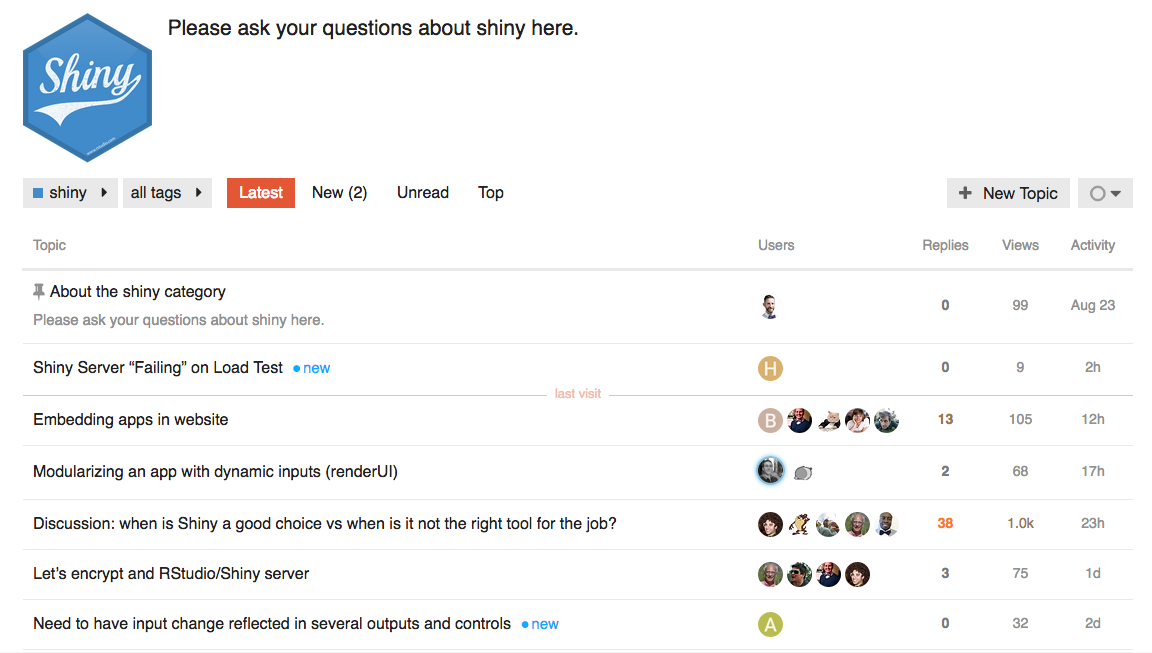
Task: Expand the all tags dropdown
Action: pyautogui.click(x=167, y=192)
